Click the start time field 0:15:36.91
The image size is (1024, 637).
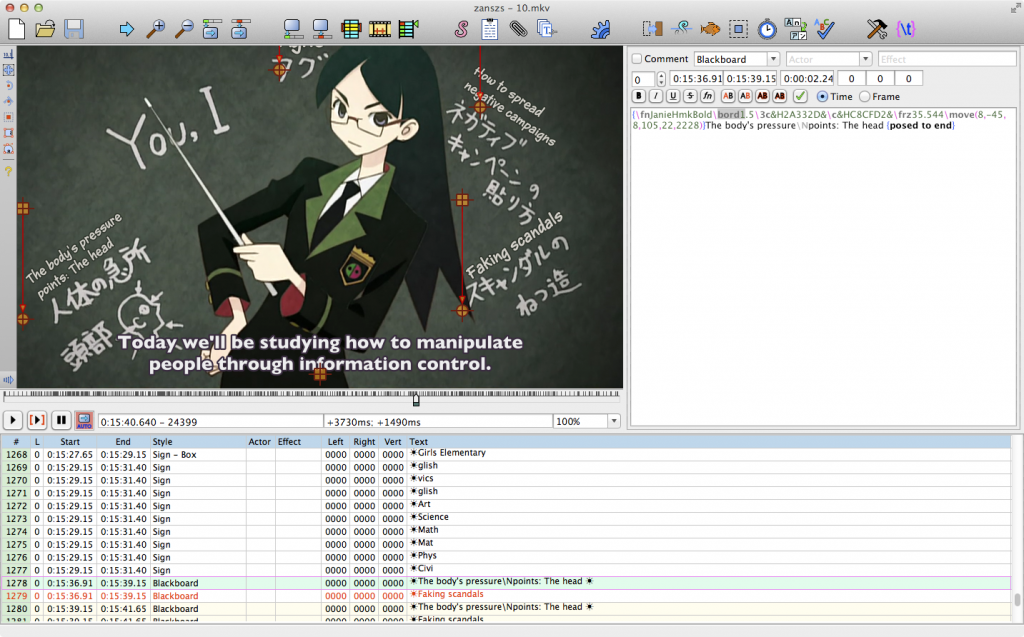click(696, 78)
